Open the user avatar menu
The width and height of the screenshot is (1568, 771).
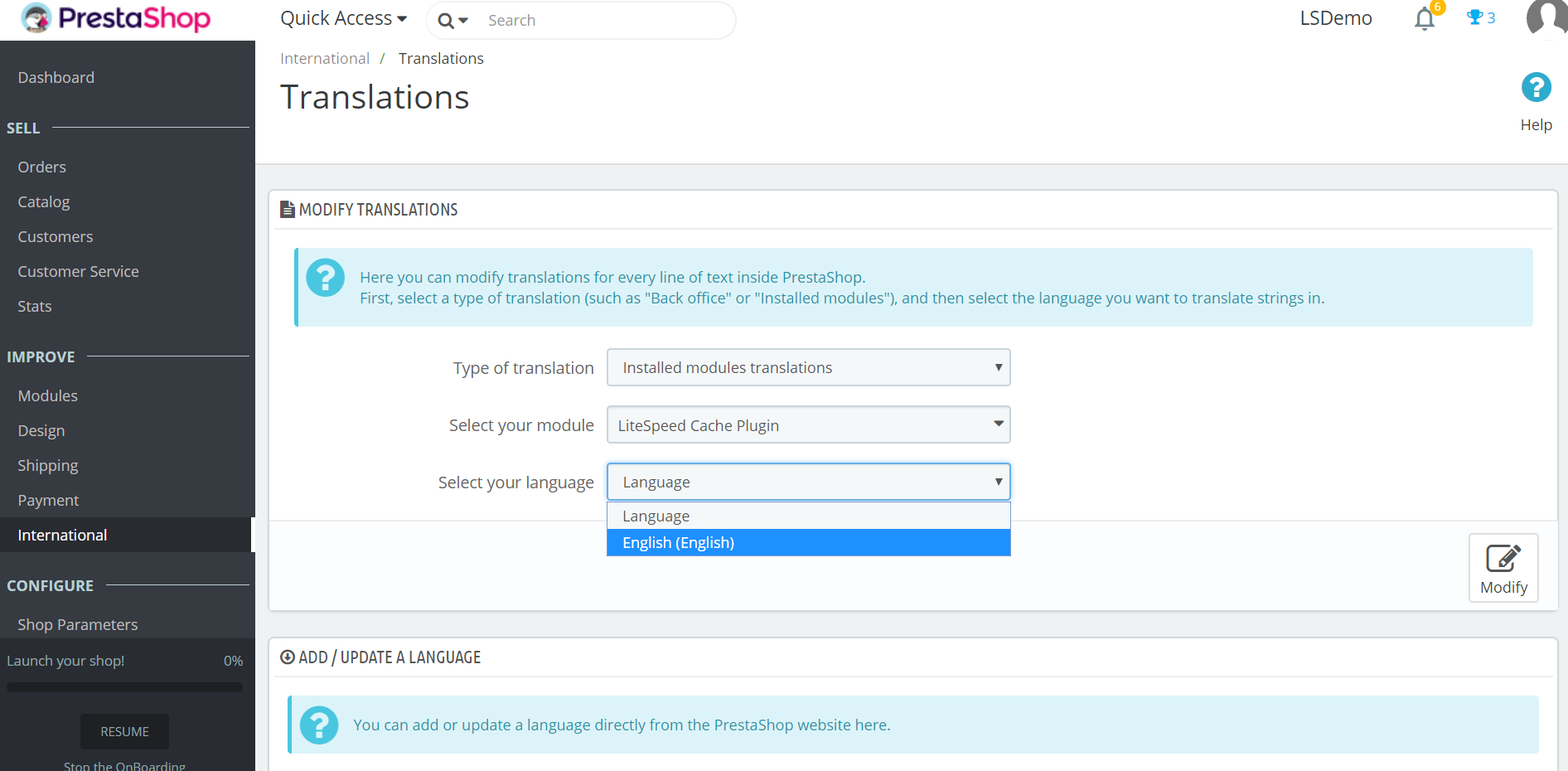click(1546, 18)
